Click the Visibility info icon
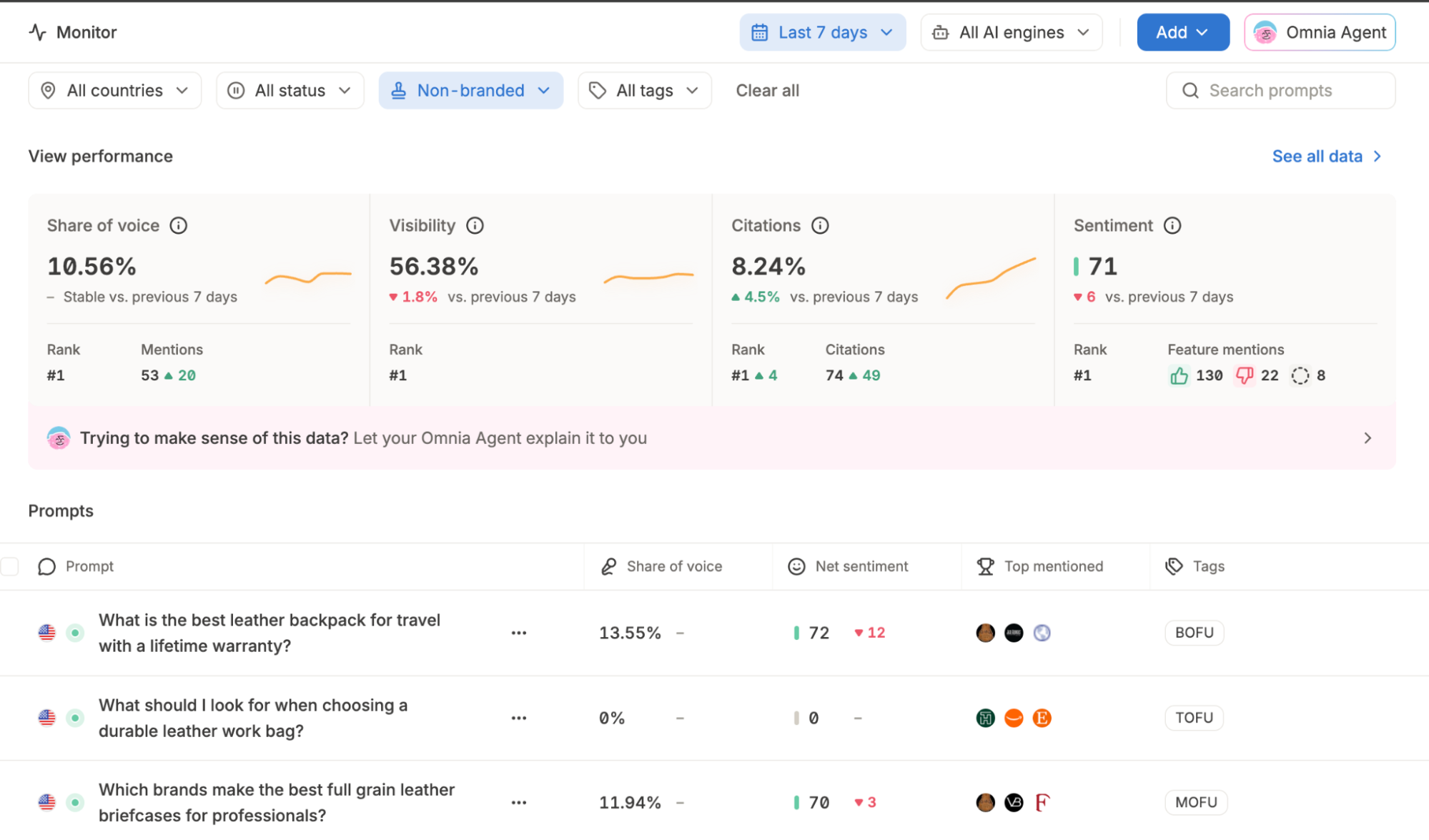 point(475,226)
